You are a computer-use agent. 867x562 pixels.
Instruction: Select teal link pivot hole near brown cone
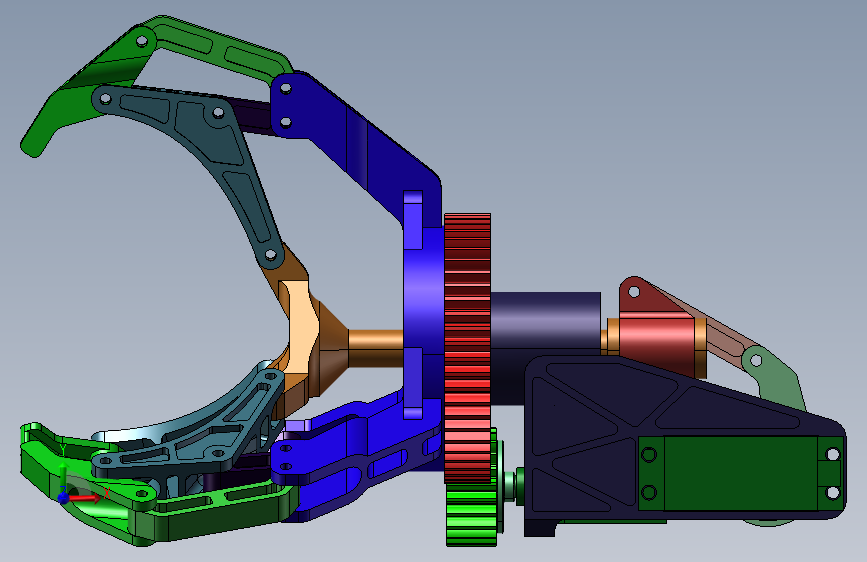271,255
